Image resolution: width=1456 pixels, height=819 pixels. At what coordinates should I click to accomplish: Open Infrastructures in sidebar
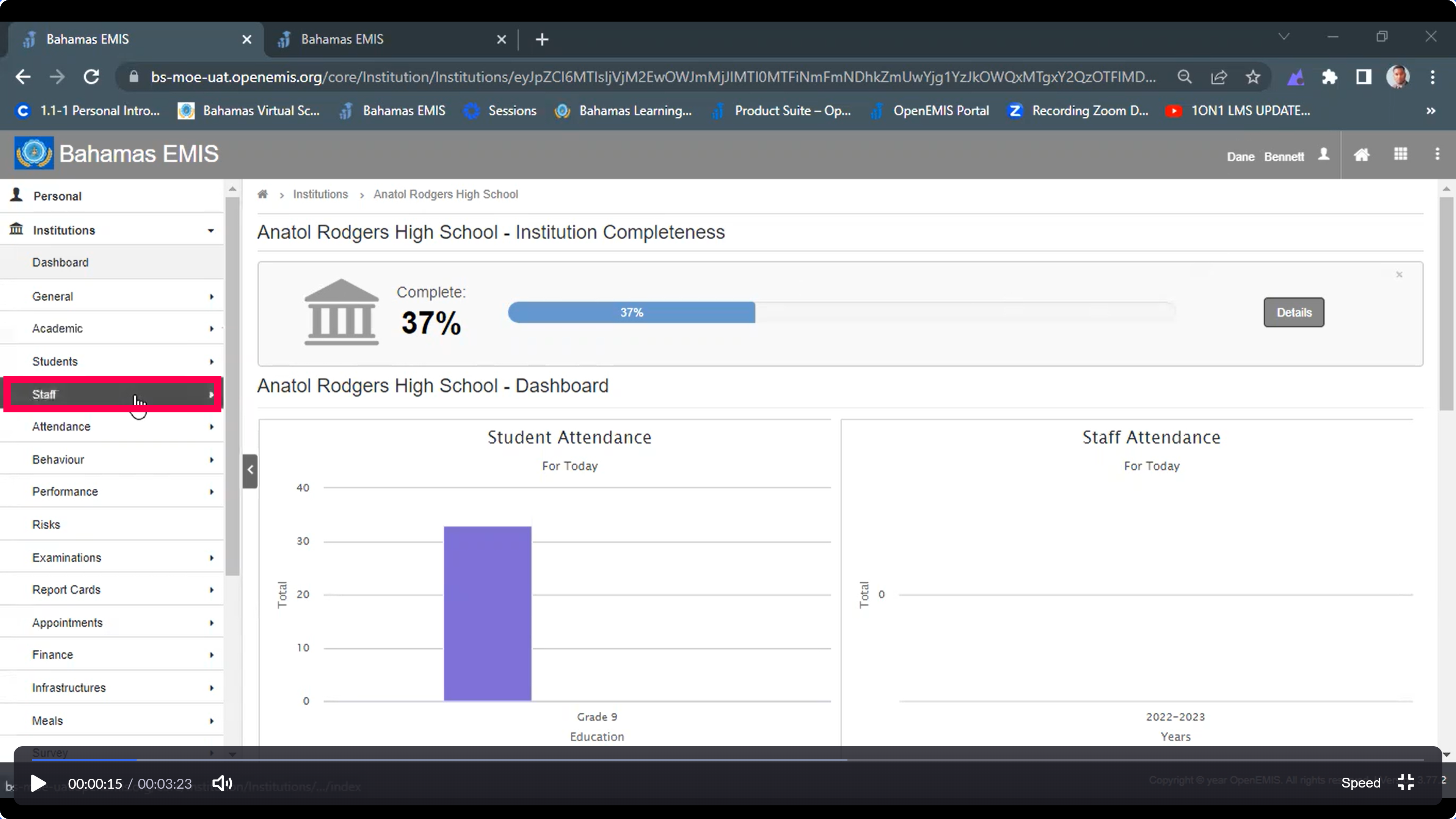click(x=112, y=688)
